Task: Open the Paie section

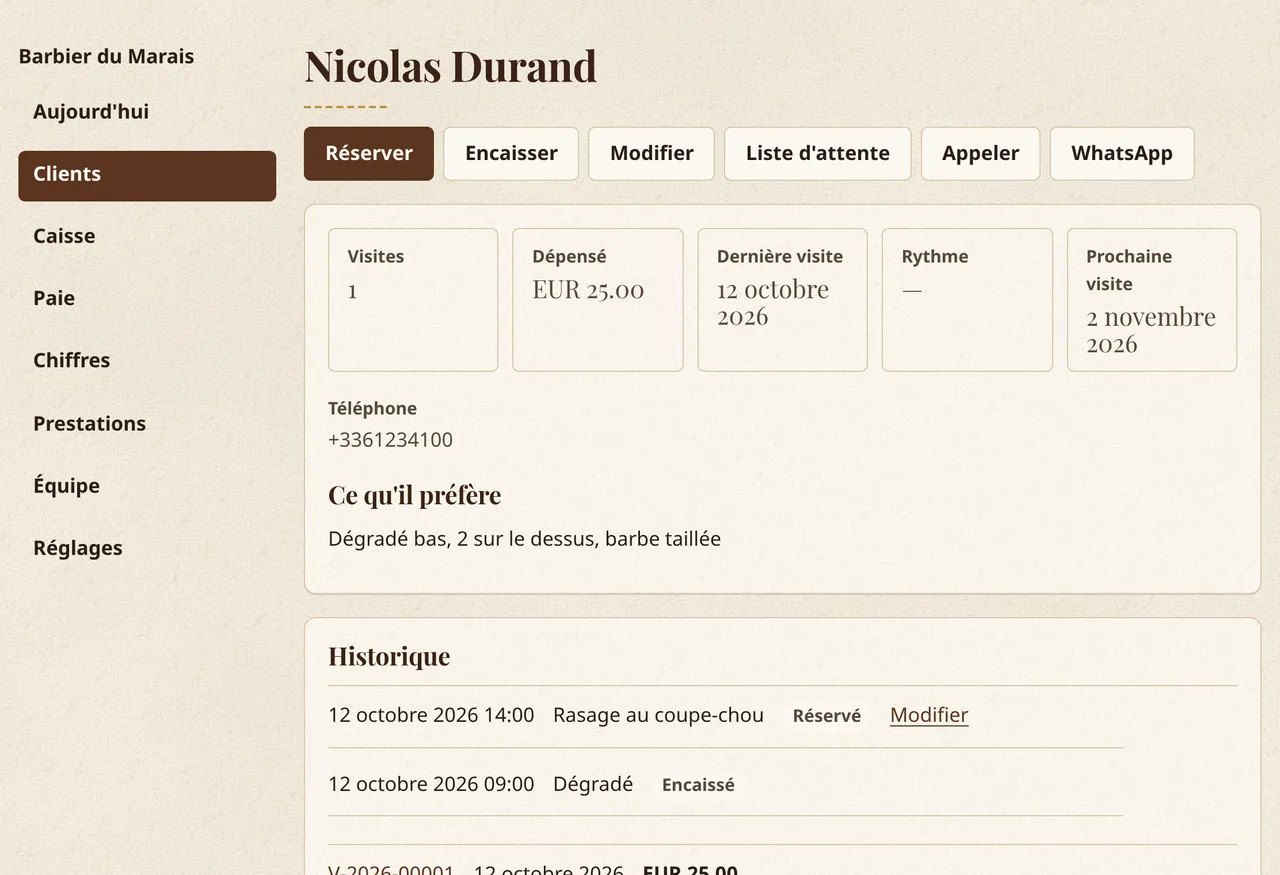Action: click(147, 298)
